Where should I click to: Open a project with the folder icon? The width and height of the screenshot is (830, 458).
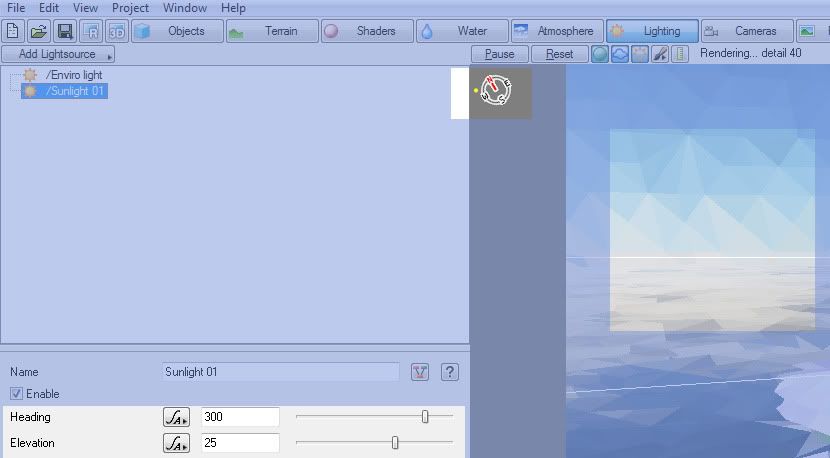pyautogui.click(x=38, y=32)
